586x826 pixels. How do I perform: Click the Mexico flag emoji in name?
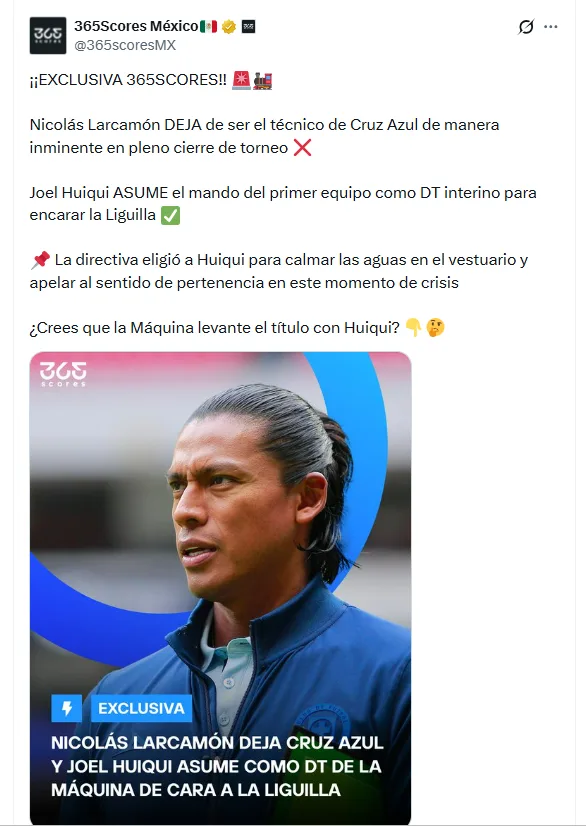(x=209, y=26)
